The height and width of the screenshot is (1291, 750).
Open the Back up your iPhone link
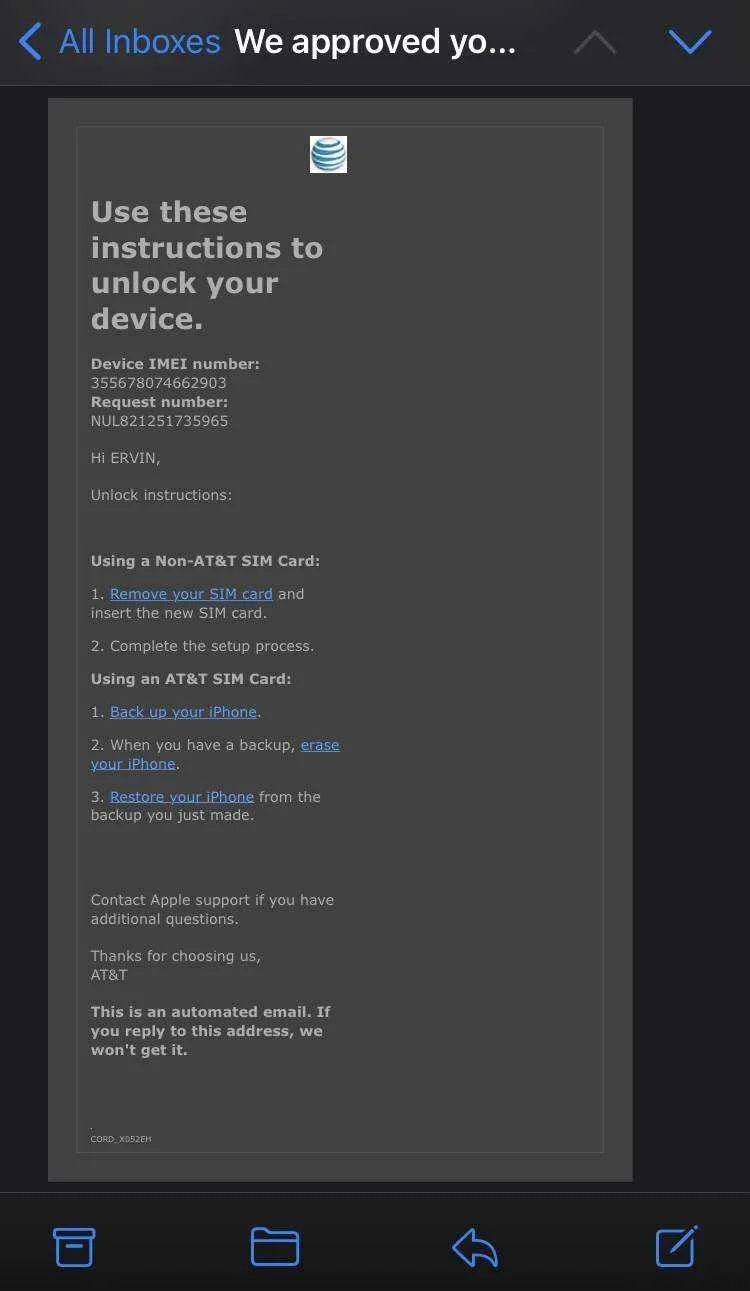coord(183,712)
